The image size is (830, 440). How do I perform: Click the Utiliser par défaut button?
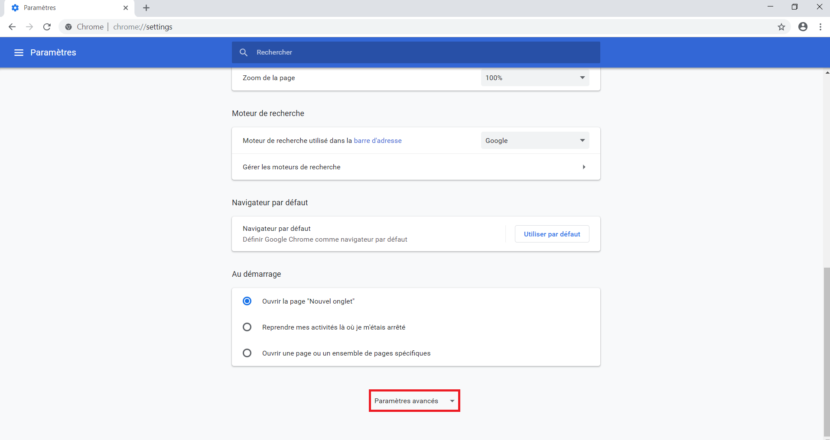(551, 234)
